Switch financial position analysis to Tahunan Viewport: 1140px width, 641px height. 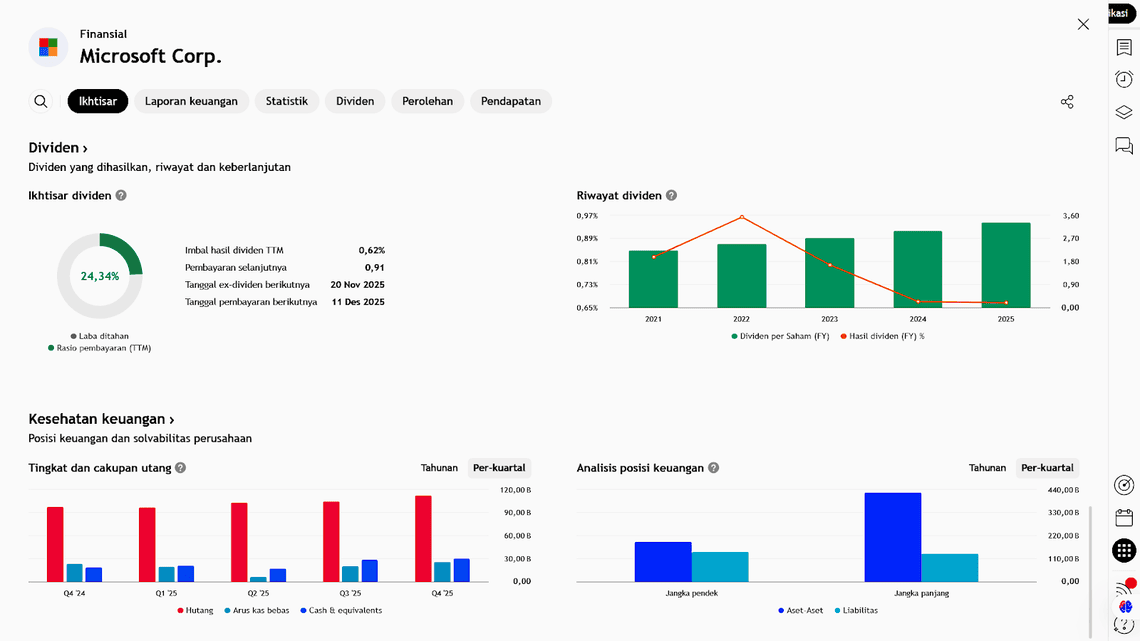point(987,468)
